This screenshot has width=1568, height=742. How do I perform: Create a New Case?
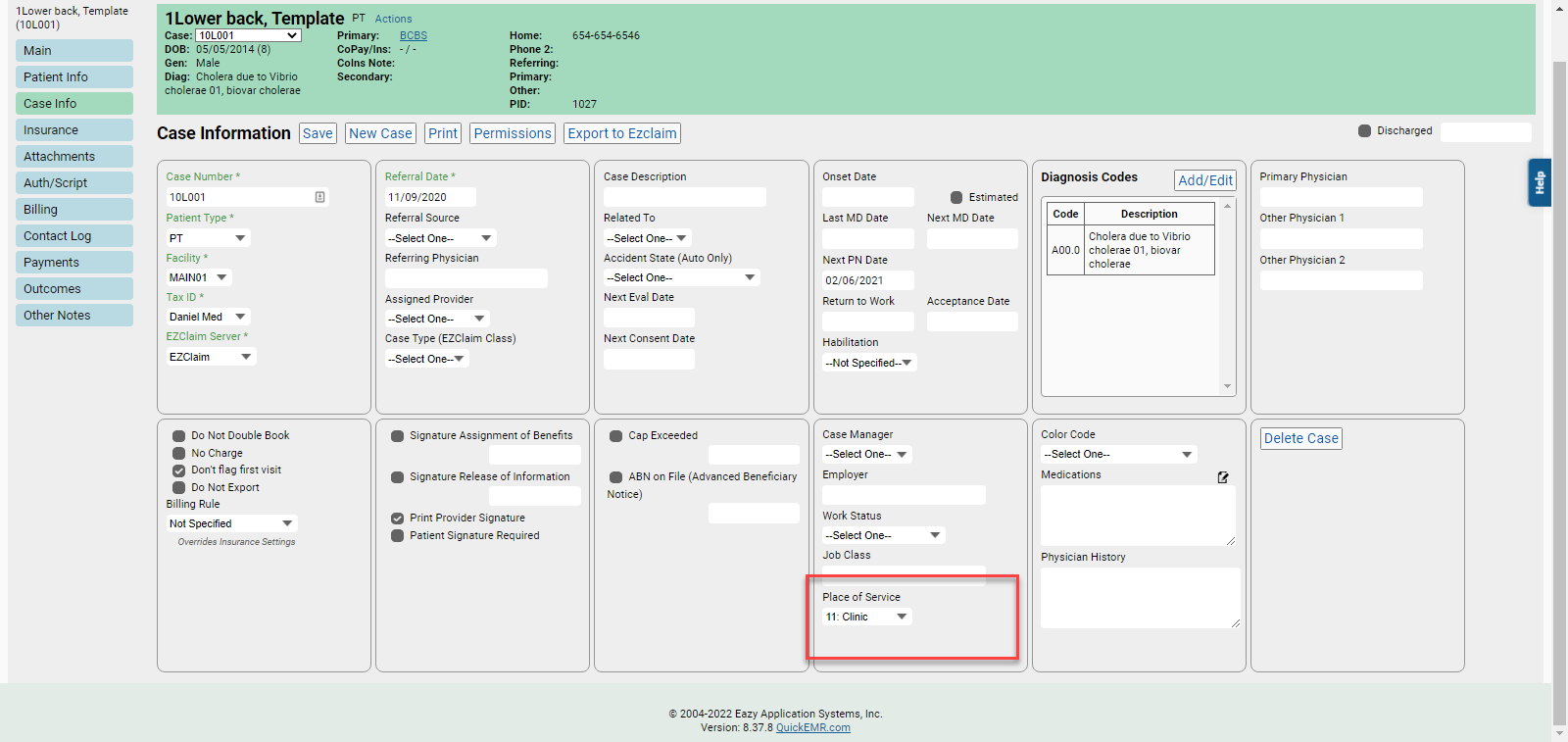tap(380, 133)
